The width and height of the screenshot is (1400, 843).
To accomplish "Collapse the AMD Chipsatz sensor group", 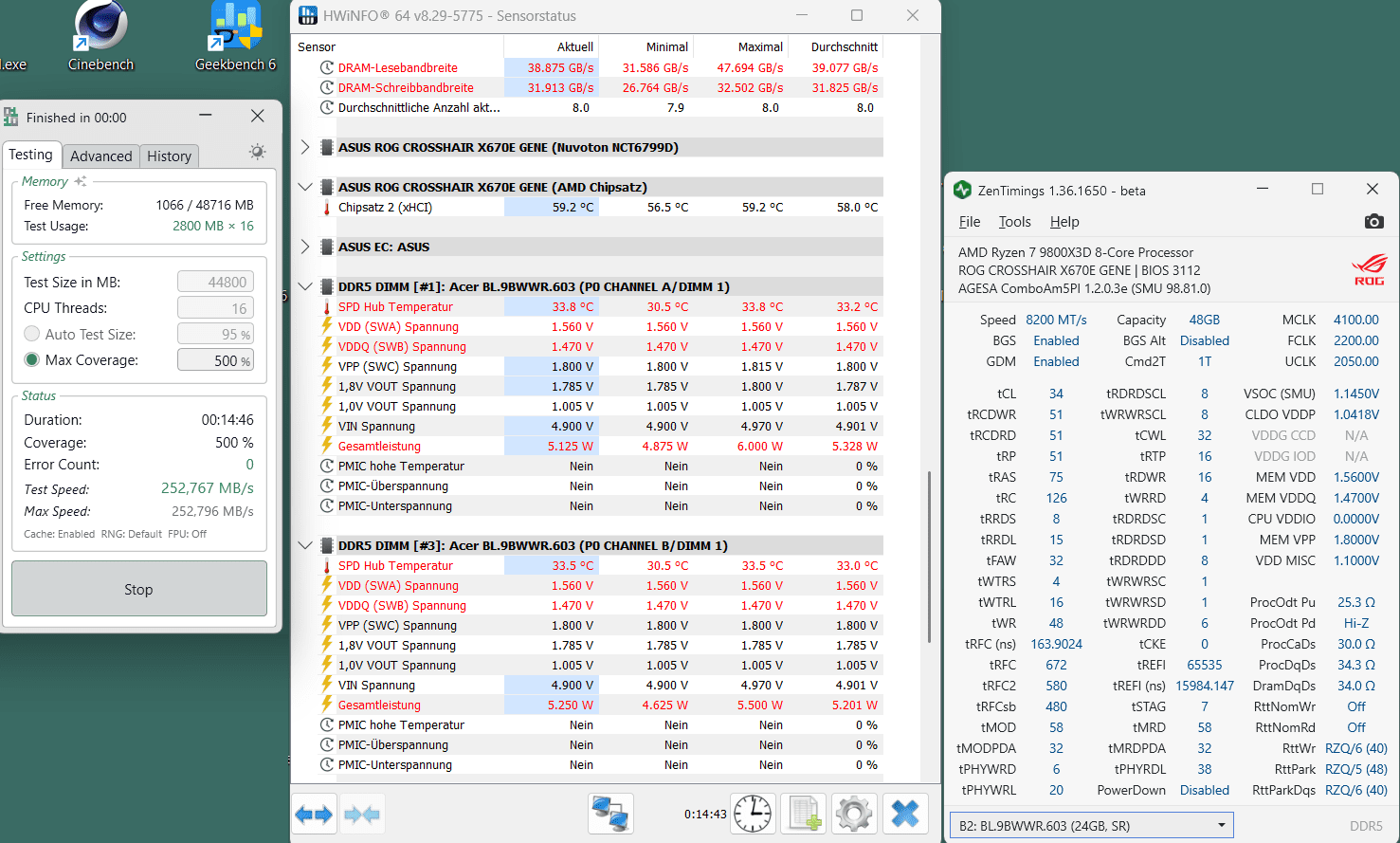I will tap(304, 187).
